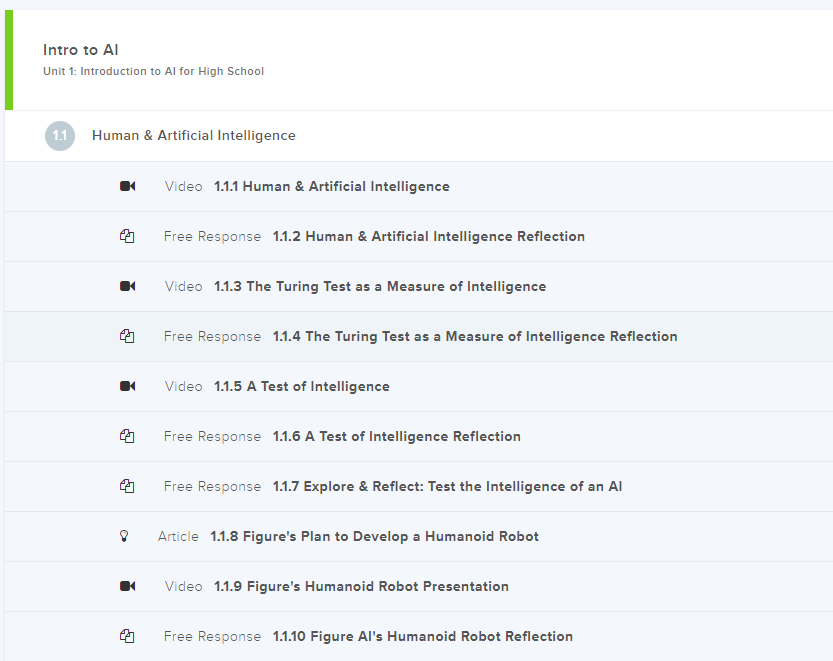
Task: Collapse the 1.1 Human & Artificial Intelligence section
Action: (x=193, y=135)
